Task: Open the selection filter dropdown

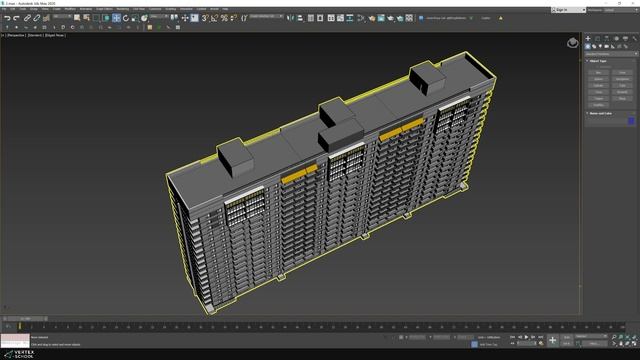Action: tap(62, 16)
